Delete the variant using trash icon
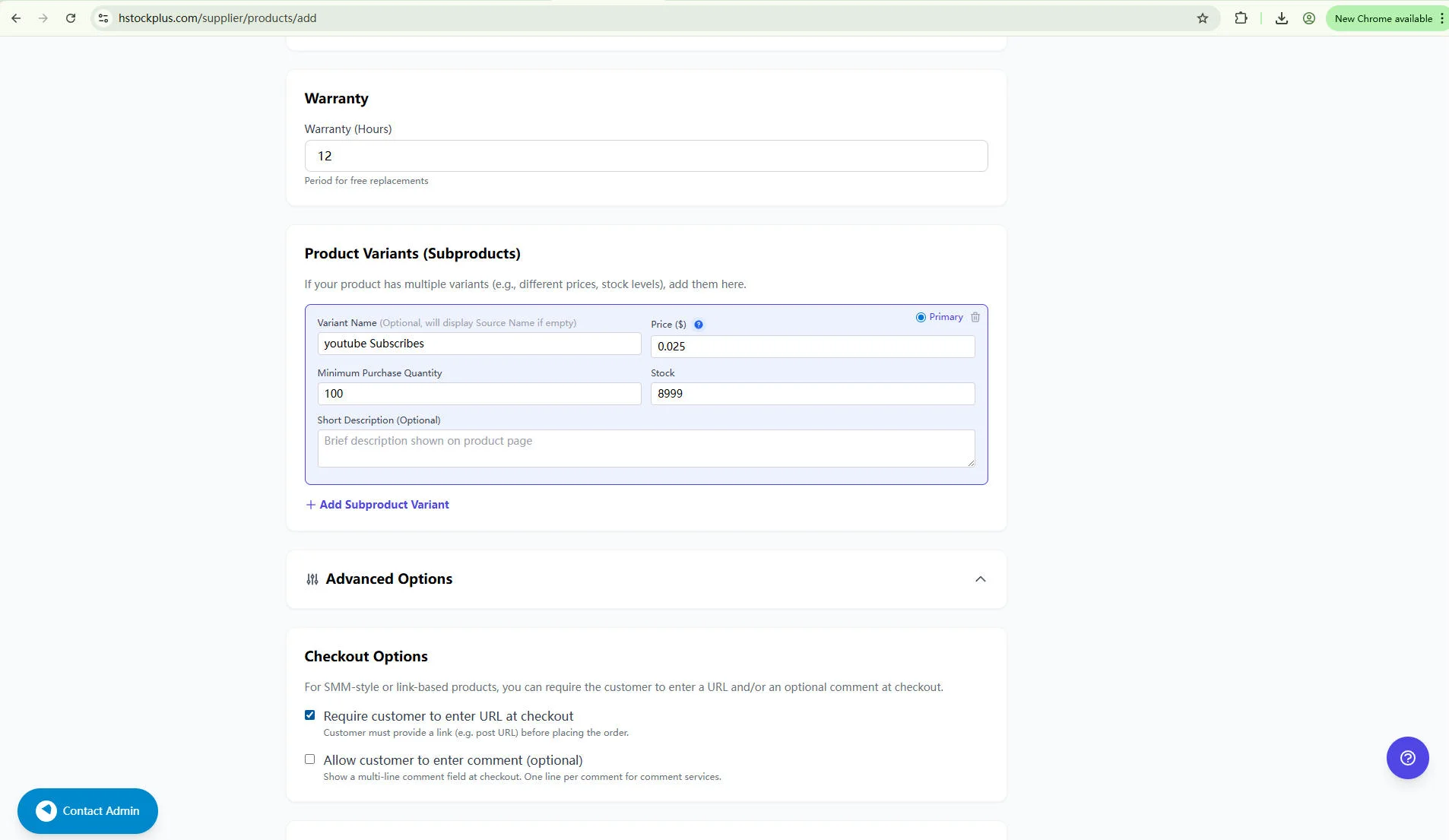Viewport: 1449px width, 840px height. (x=975, y=317)
